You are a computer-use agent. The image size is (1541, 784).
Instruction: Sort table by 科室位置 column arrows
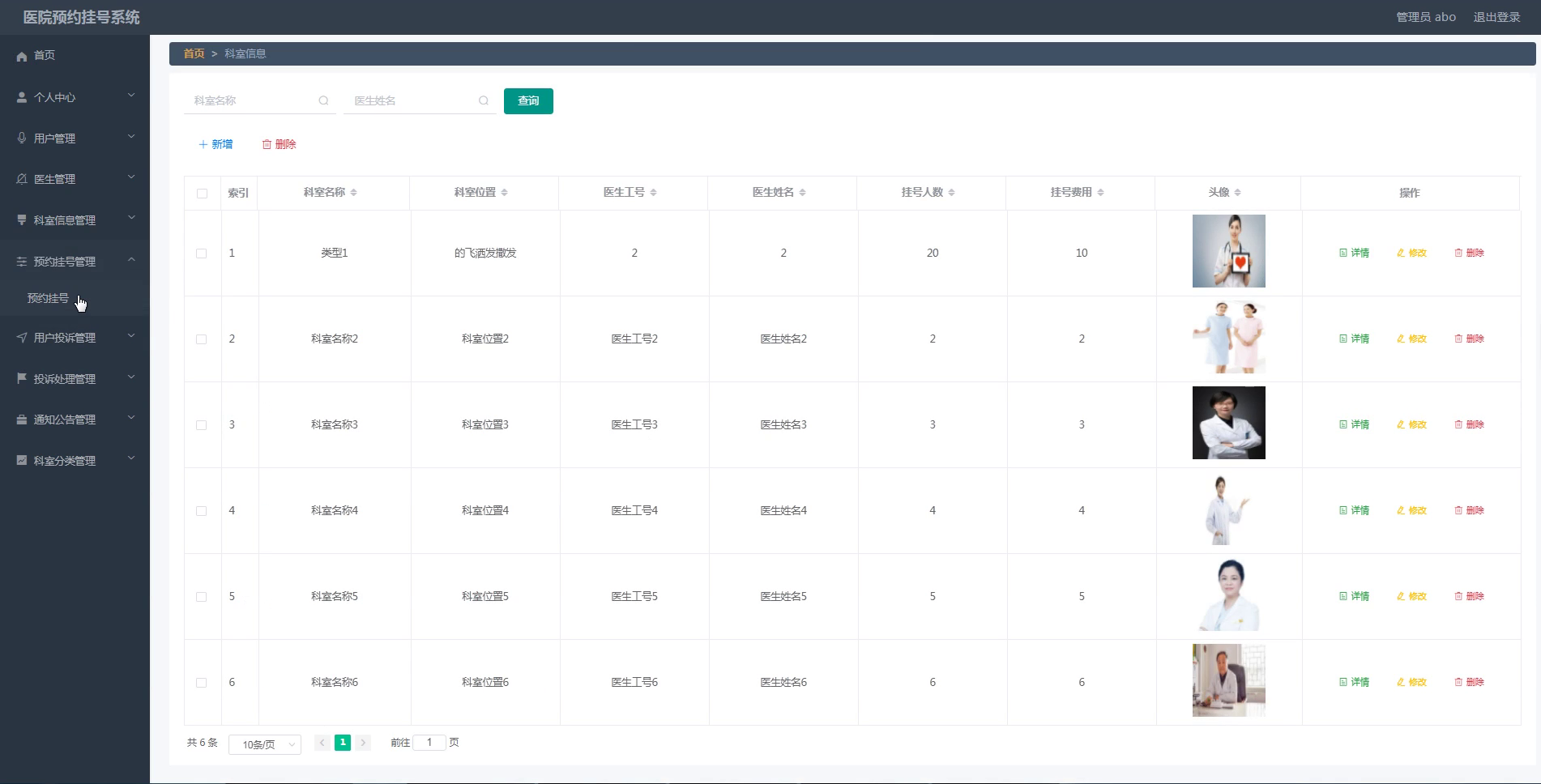pos(505,193)
